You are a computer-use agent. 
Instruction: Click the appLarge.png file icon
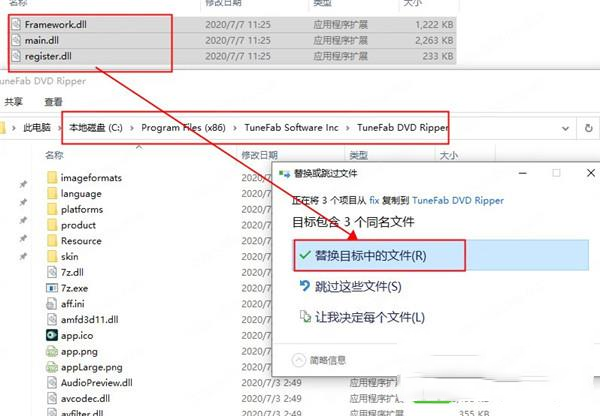point(53,366)
